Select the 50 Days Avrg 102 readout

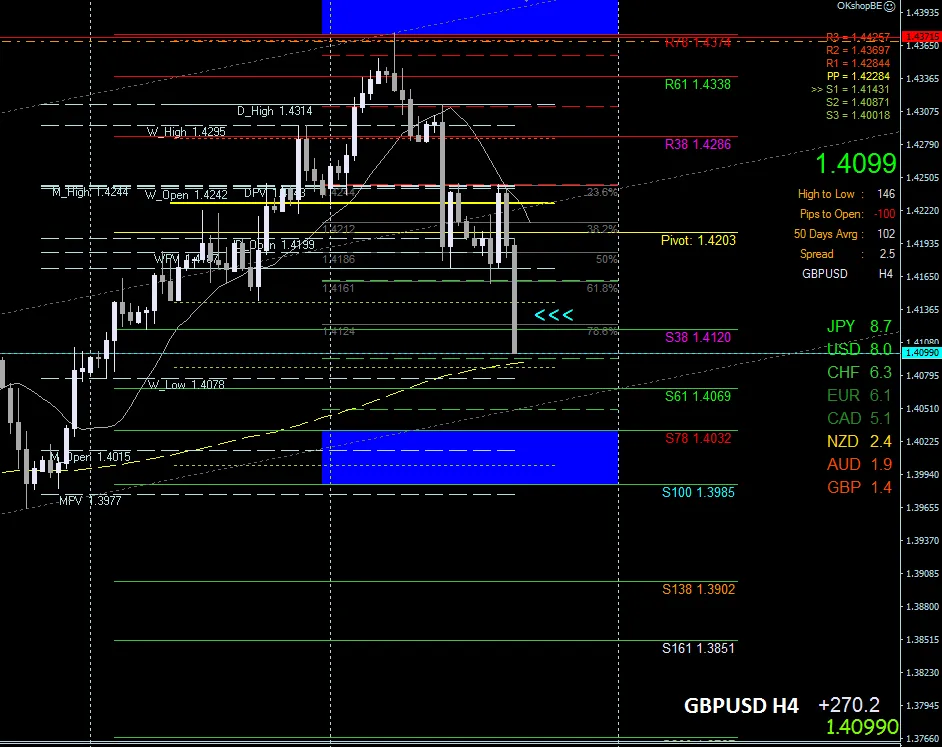click(x=844, y=234)
